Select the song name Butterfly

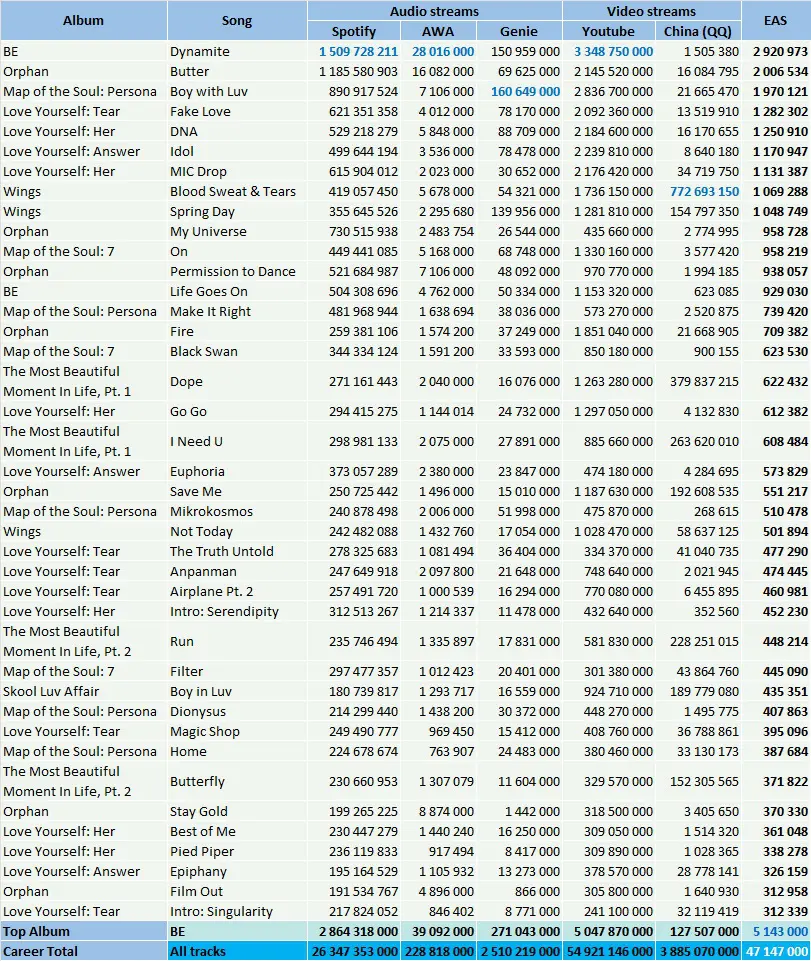coord(197,781)
